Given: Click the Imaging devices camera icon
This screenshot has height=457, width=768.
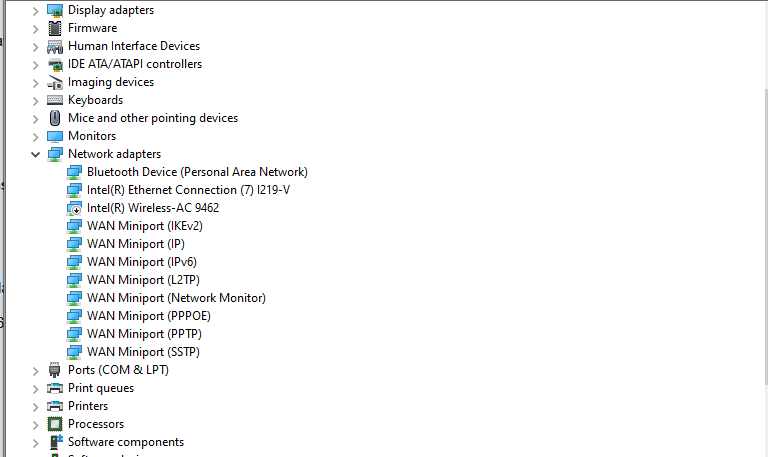Looking at the screenshot, I should click(x=55, y=82).
